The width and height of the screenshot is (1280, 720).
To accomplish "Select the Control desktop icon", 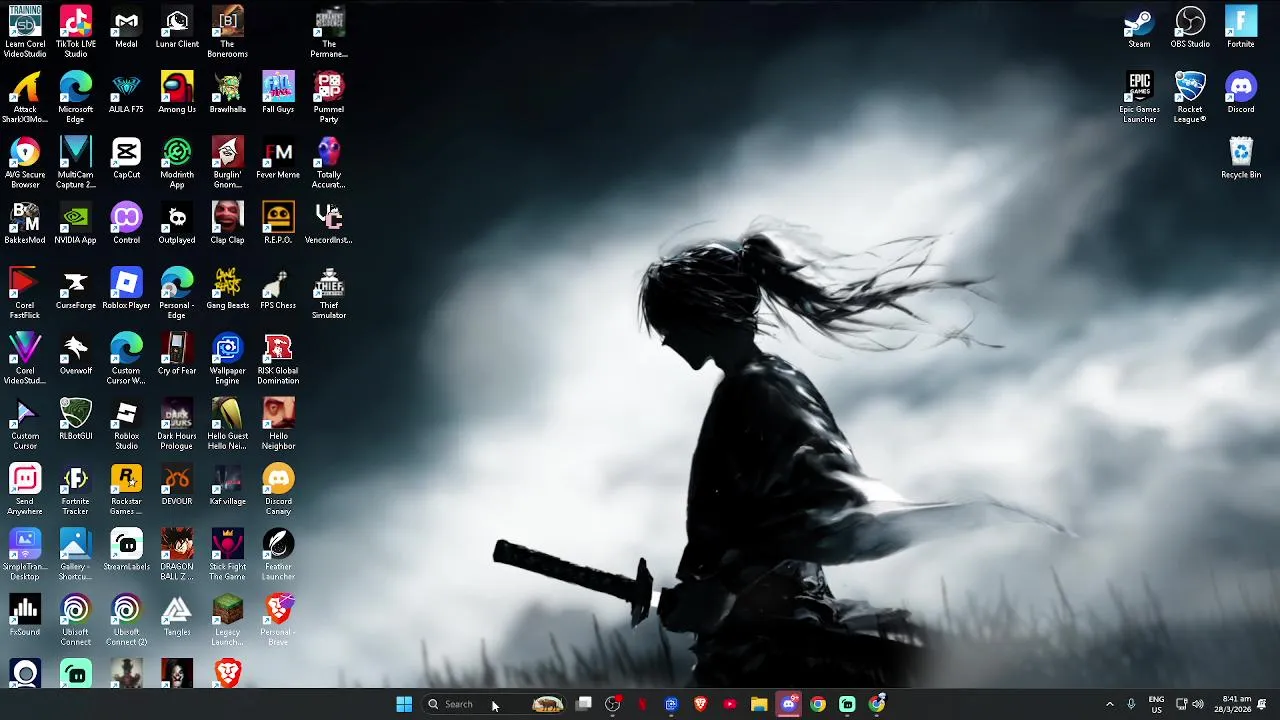I will (x=126, y=223).
